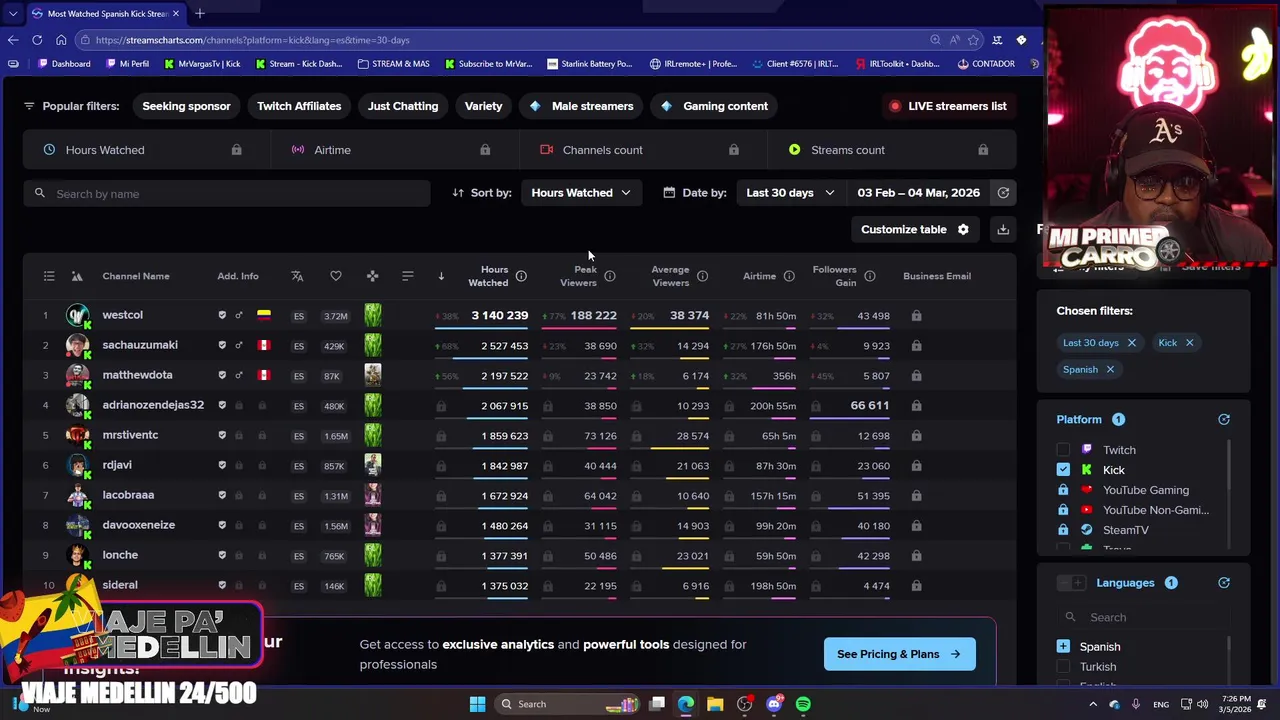Reset the Languages filter section
The height and width of the screenshot is (720, 1280).
(1224, 583)
